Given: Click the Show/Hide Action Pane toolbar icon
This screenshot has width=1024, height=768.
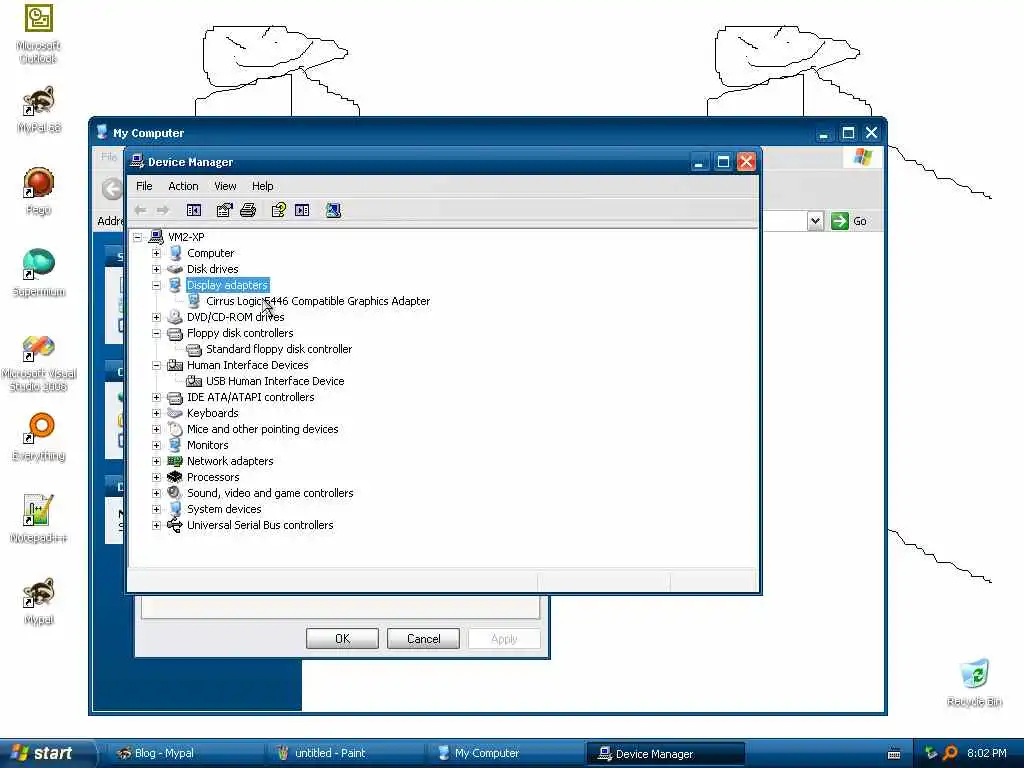Looking at the screenshot, I should (302, 210).
